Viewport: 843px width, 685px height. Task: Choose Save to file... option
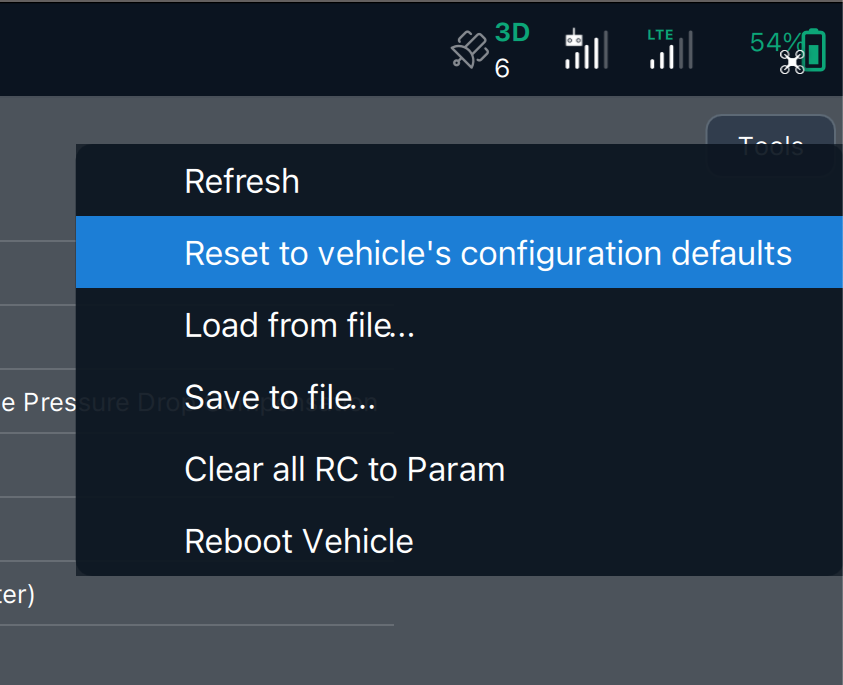(x=280, y=397)
